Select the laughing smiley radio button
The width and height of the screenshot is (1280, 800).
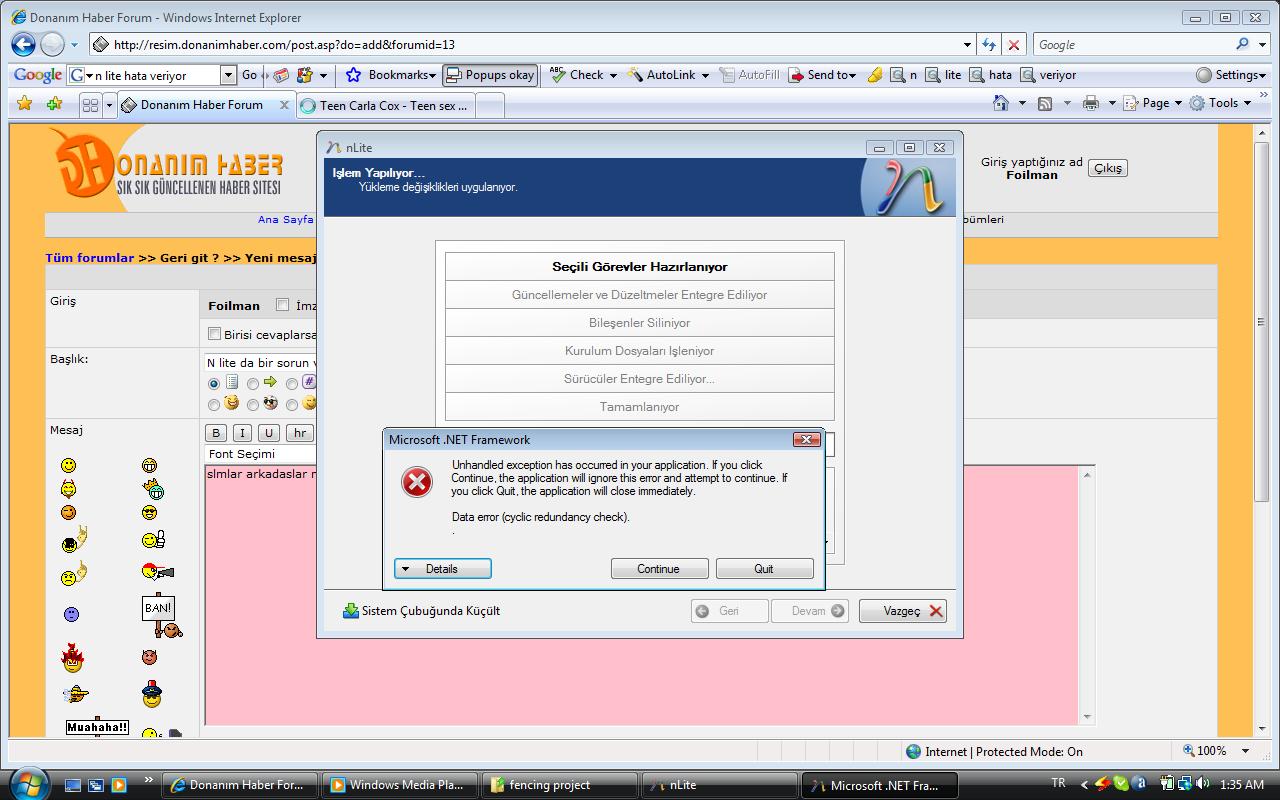(214, 405)
